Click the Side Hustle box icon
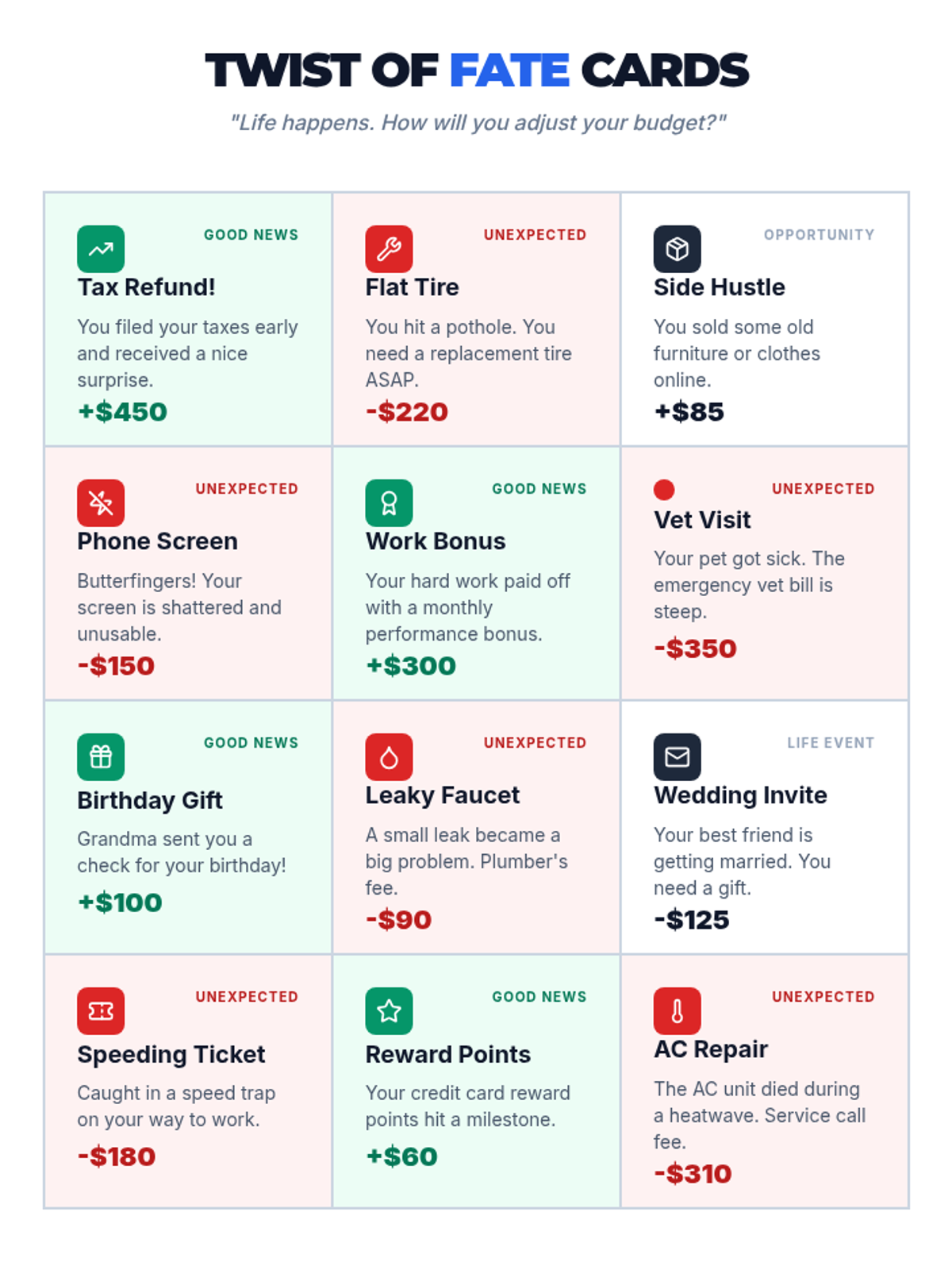952x1270 pixels. point(677,249)
